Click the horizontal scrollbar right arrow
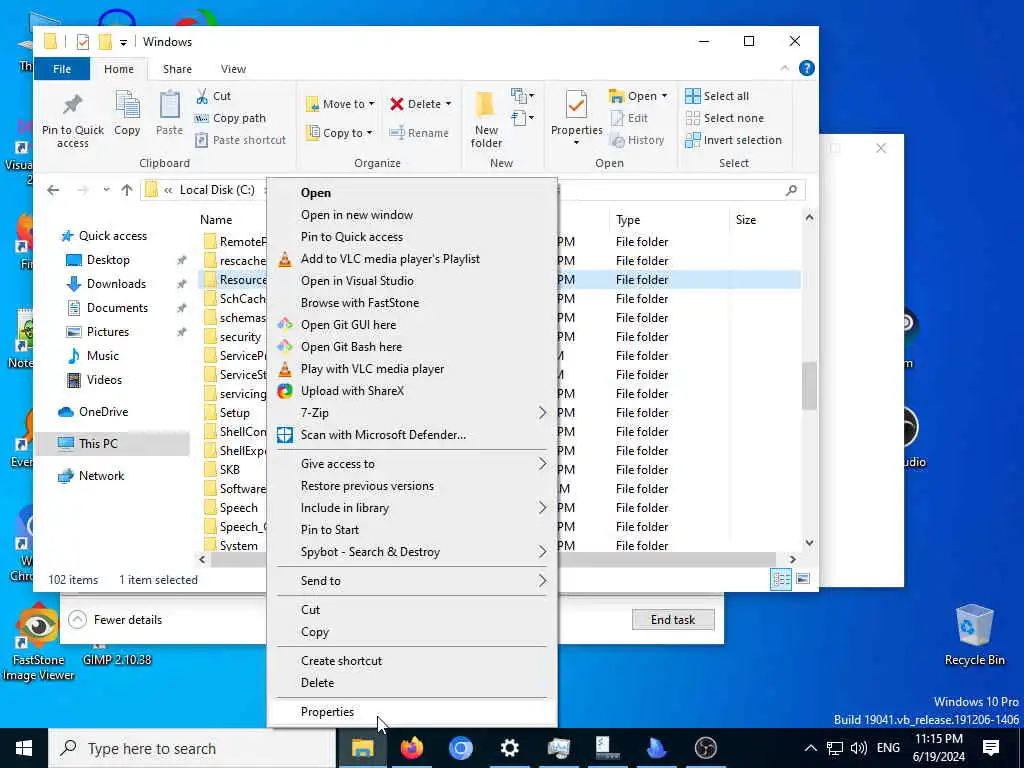Image resolution: width=1024 pixels, height=768 pixels. point(792,560)
